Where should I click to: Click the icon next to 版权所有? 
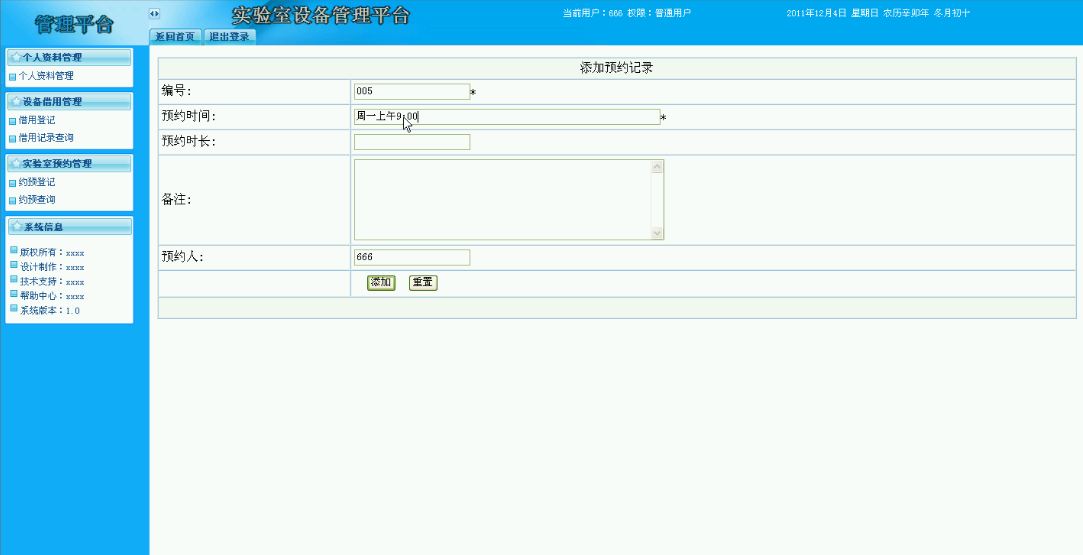[14, 250]
